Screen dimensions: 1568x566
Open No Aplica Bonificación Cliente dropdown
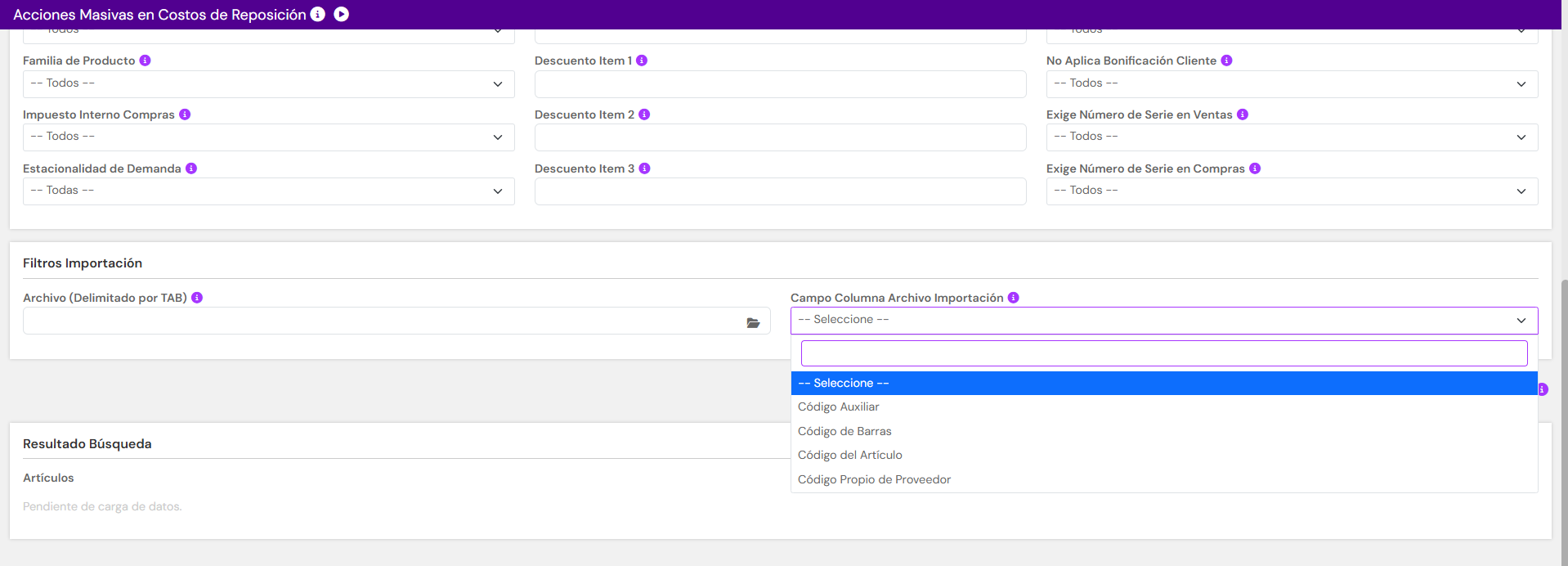click(1292, 83)
